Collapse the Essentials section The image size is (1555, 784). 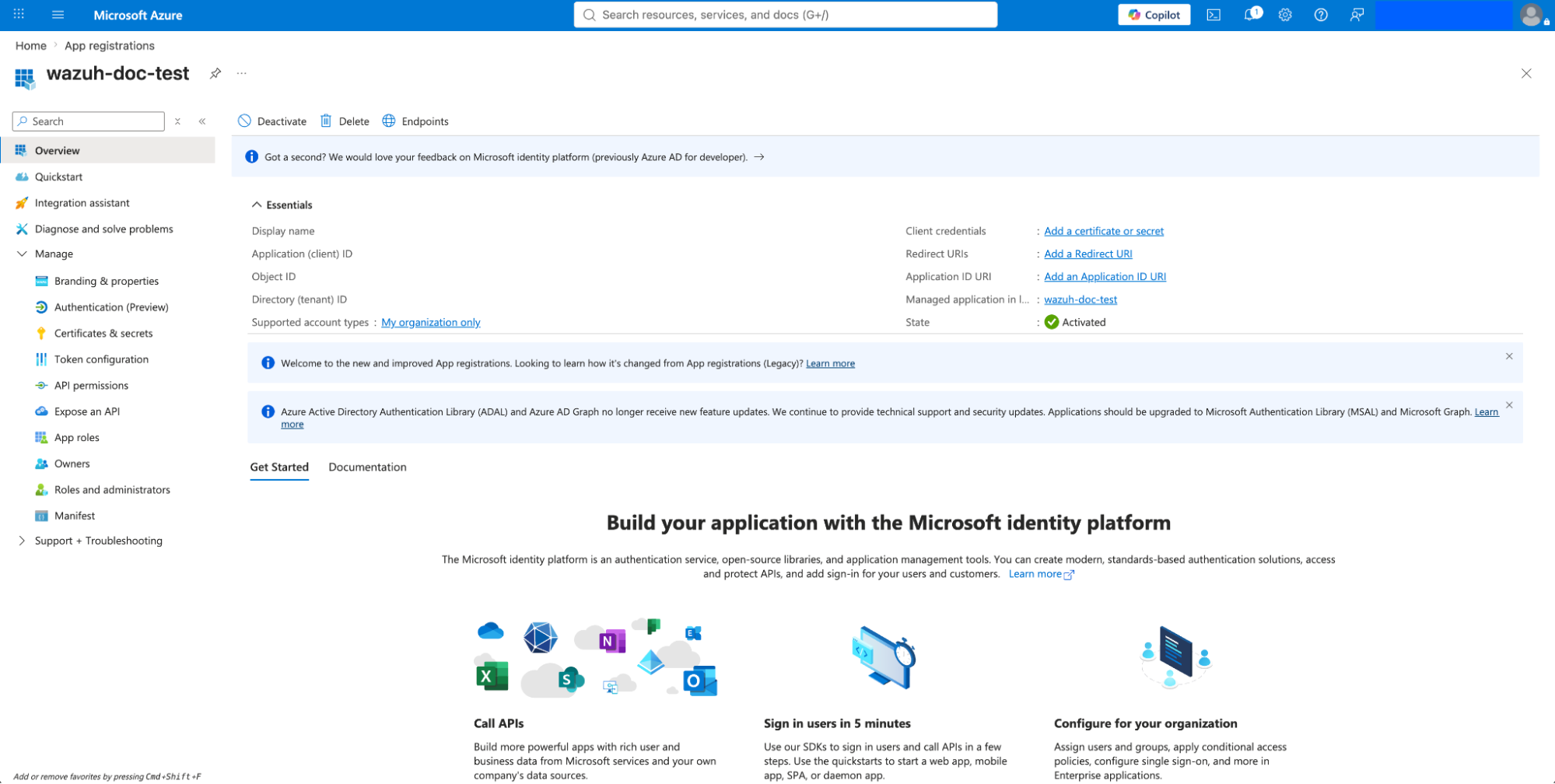coord(257,205)
